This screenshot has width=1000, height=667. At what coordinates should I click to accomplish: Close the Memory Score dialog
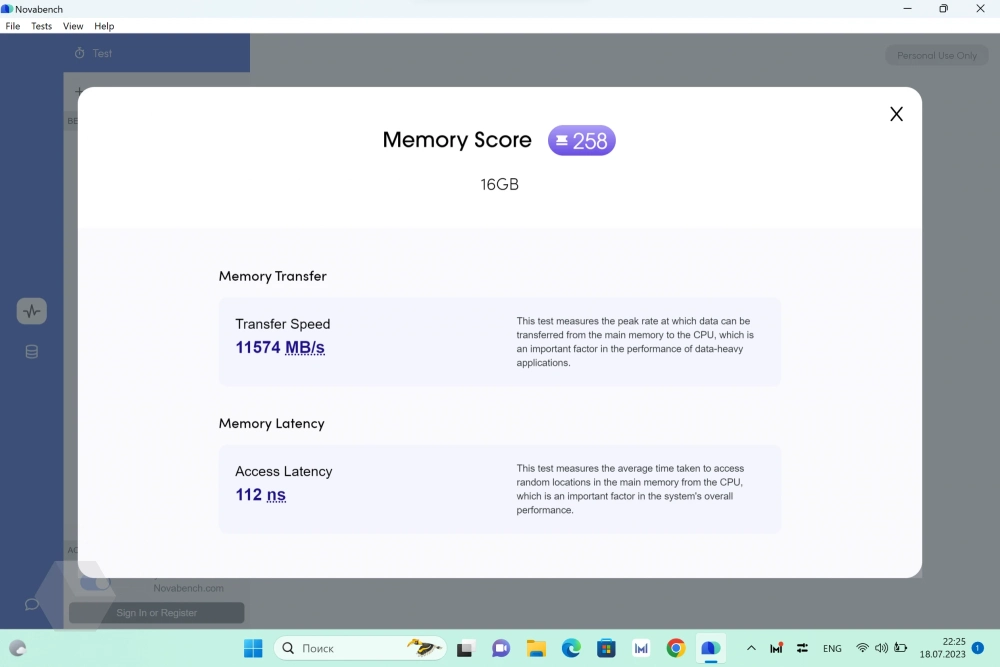click(x=896, y=114)
